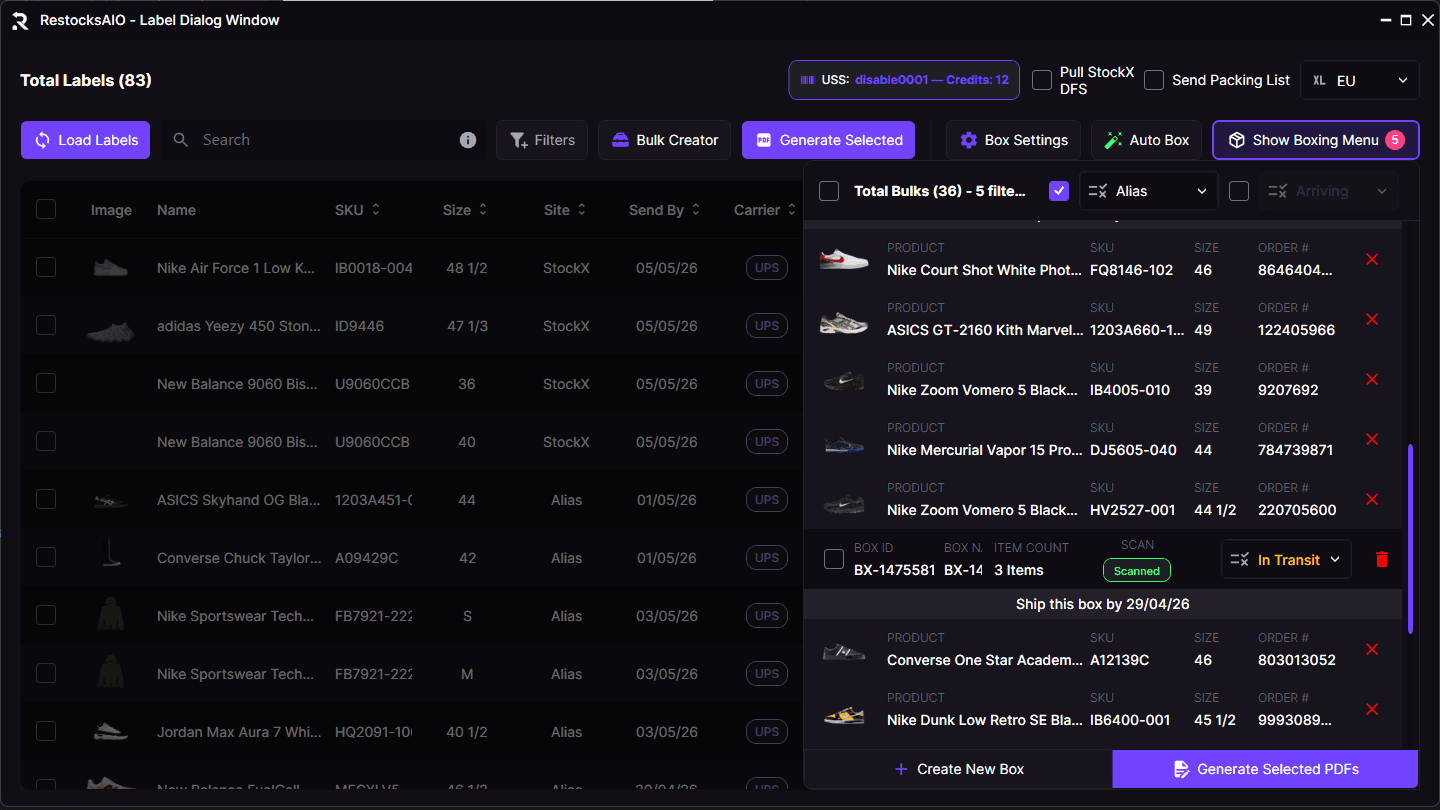Open the Arriving status dropdown
This screenshot has width=1440, height=810.
1329,191
